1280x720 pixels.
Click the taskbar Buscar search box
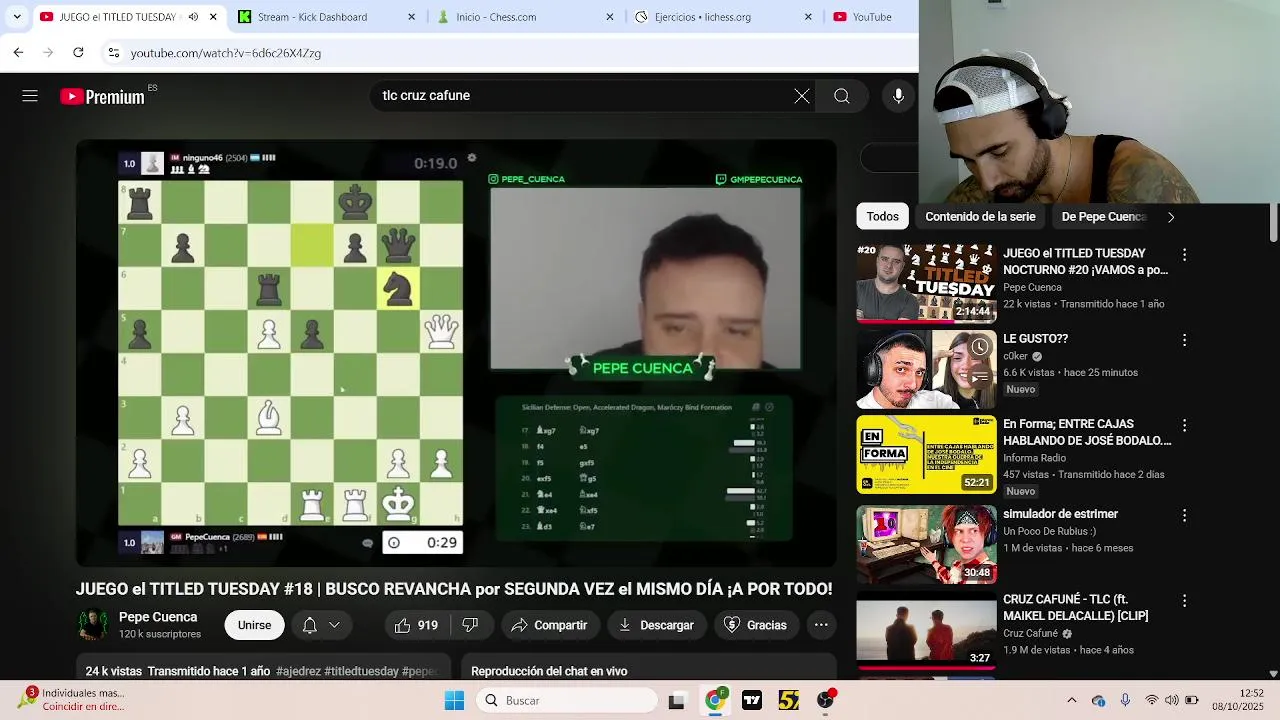(566, 700)
